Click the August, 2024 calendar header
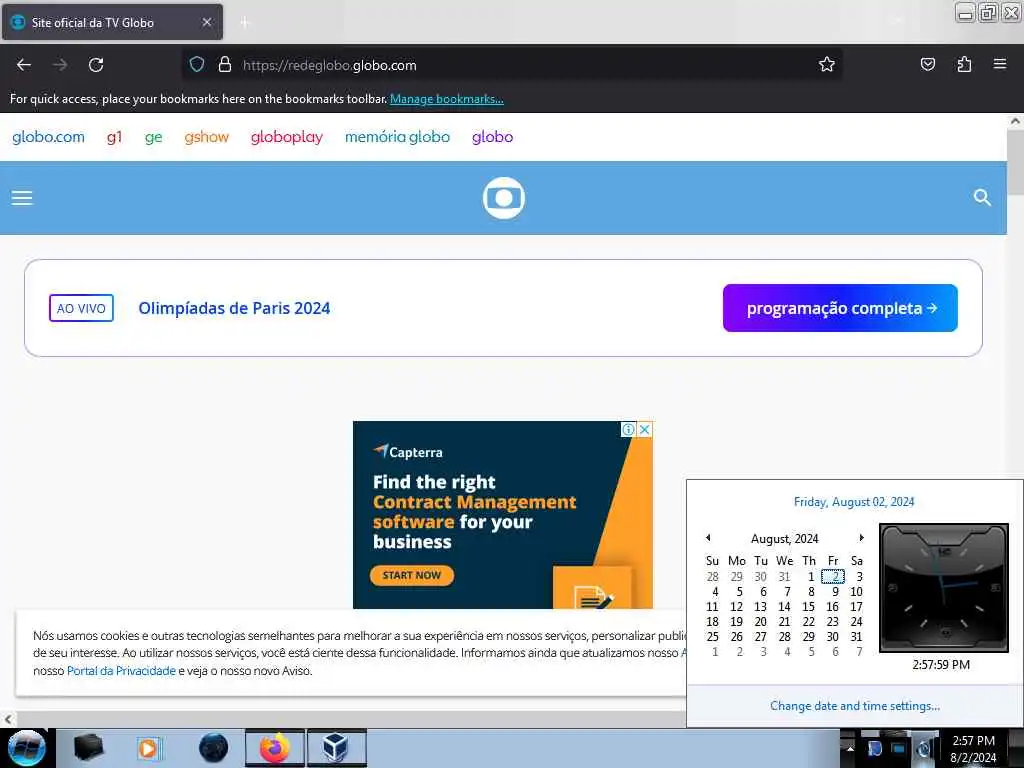 784,539
